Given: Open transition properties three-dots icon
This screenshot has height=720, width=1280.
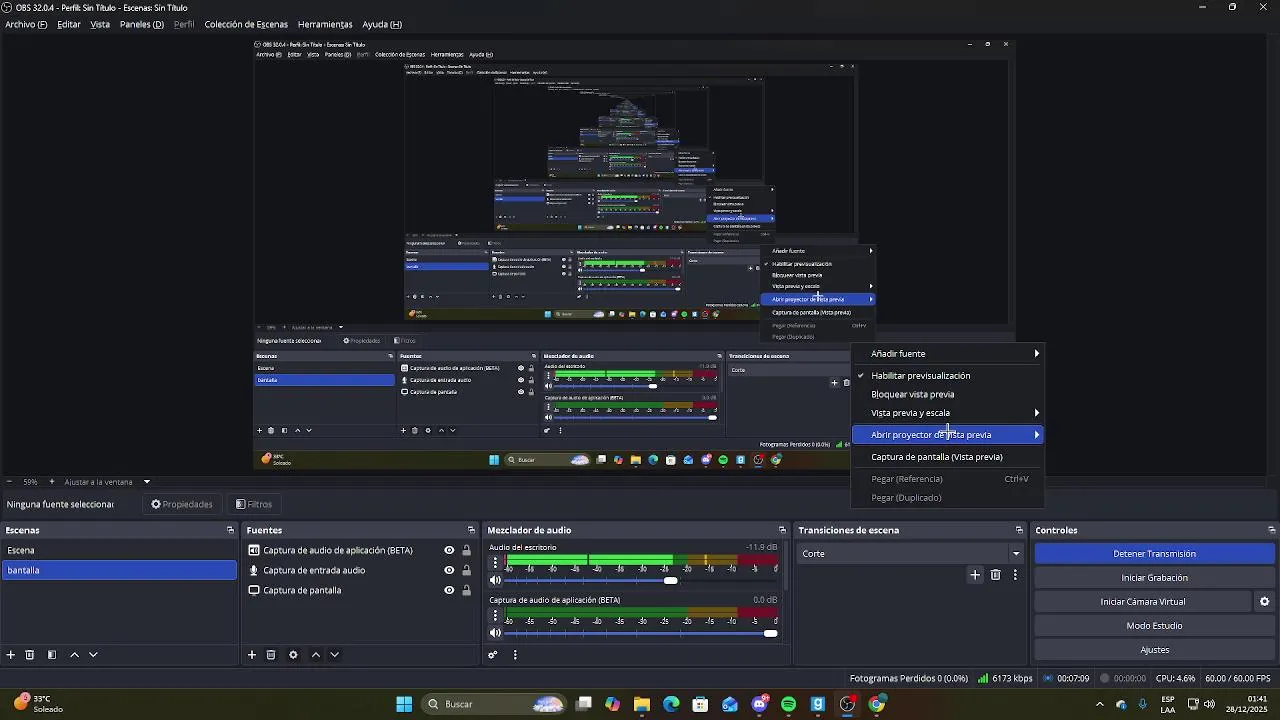Looking at the screenshot, I should (1015, 575).
